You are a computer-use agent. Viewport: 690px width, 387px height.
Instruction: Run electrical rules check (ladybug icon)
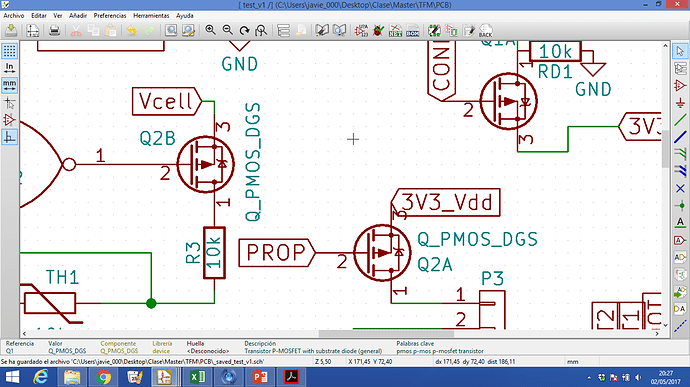coord(378,30)
